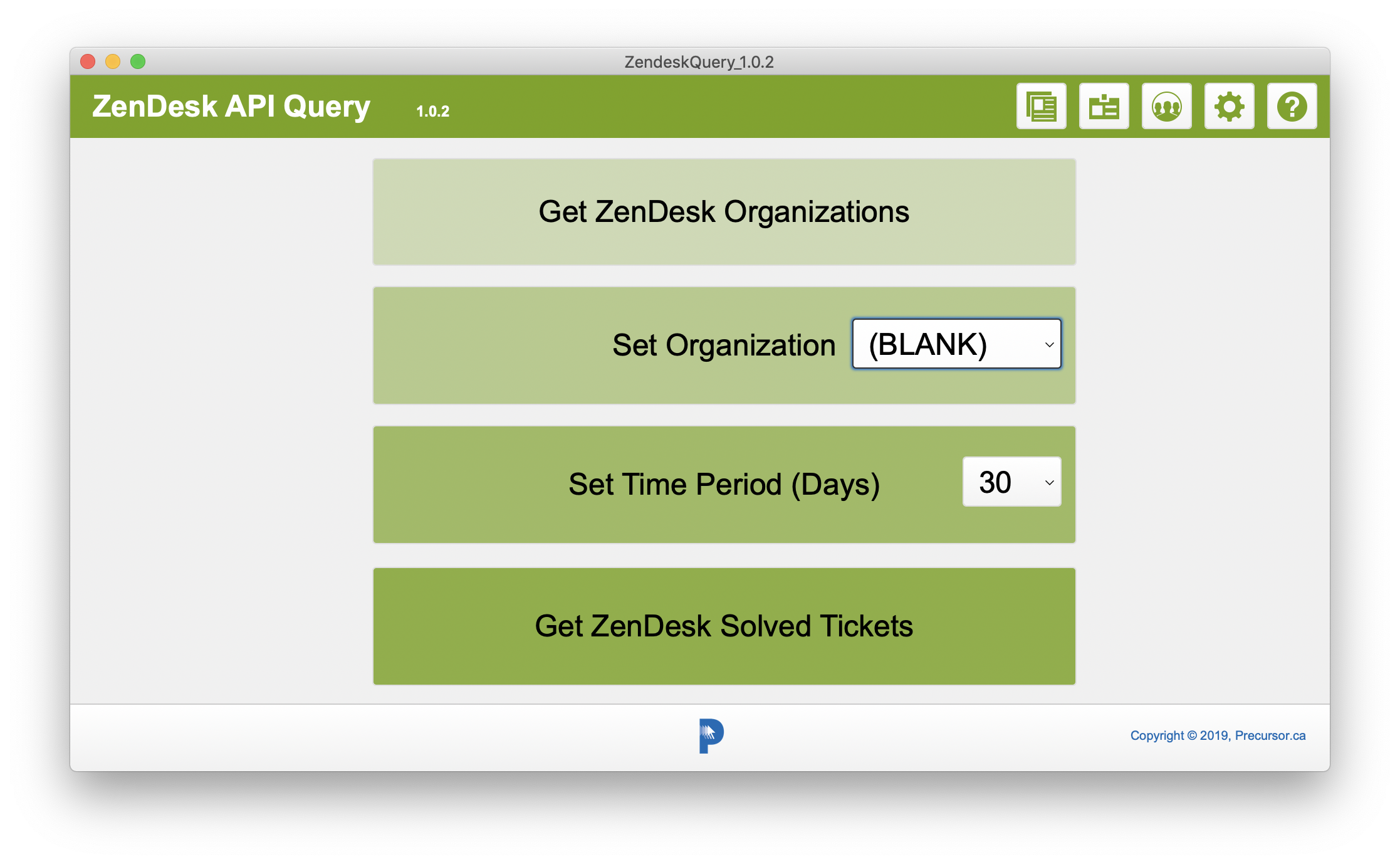Screen dimensions: 1400x864
Task: Open the users group icon
Action: point(1166,106)
